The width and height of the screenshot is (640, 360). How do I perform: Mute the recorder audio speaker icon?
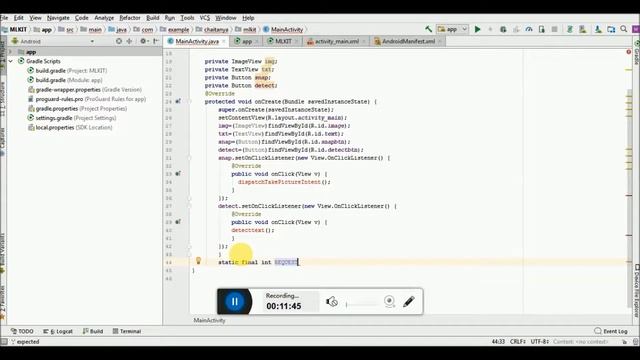click(x=332, y=302)
